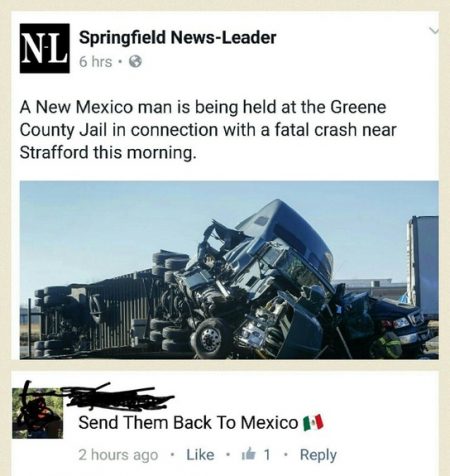This screenshot has height=476, width=450.
Task: Click the N-L News-Leader logo avatar
Action: 45,48
